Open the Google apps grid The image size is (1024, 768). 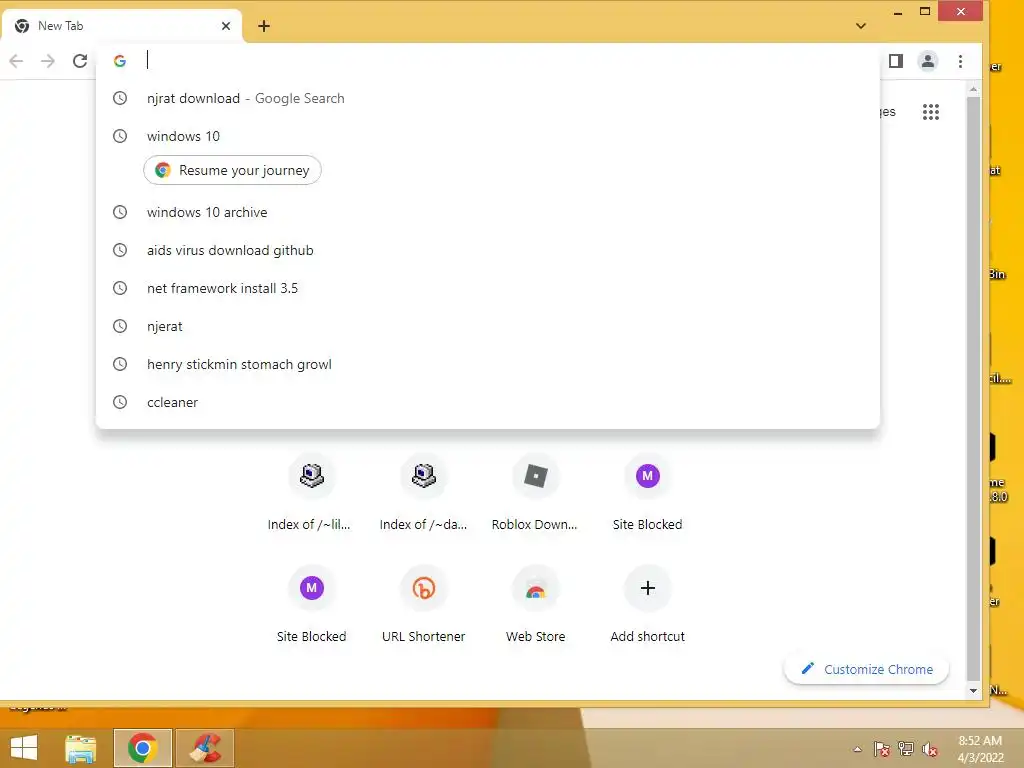(x=931, y=112)
